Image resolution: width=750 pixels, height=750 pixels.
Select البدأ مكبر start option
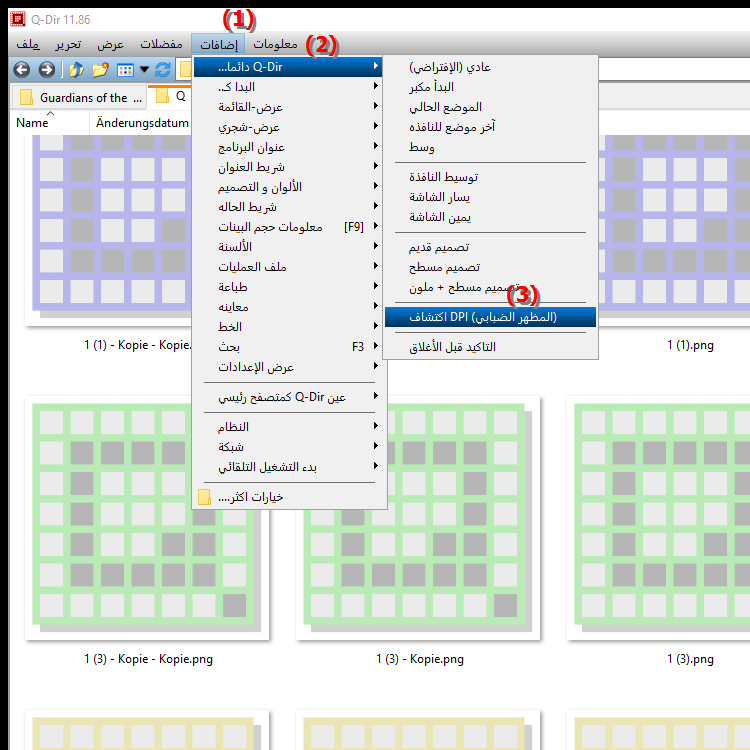(490, 87)
